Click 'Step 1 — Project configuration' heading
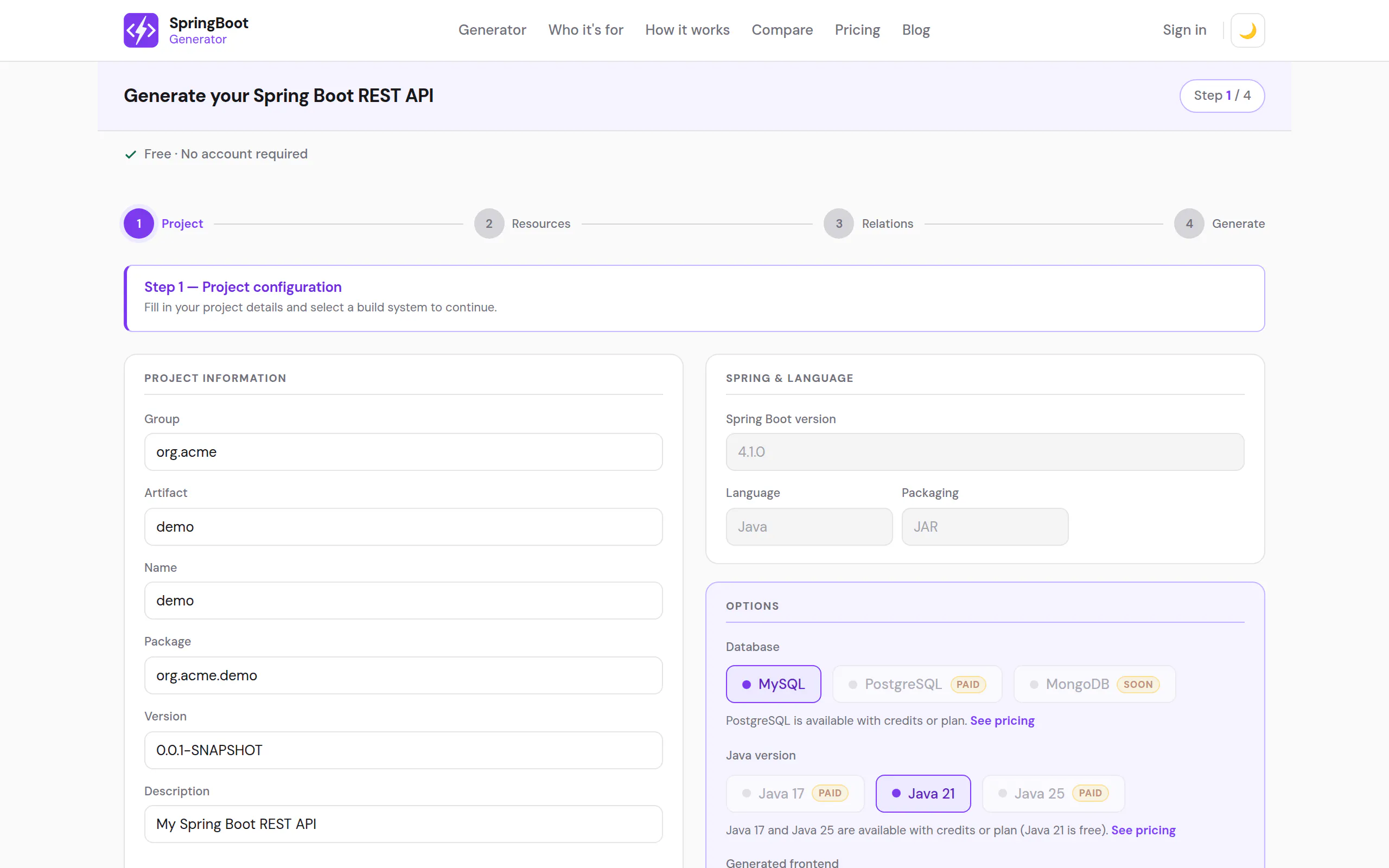Screen dimensions: 1389x868 click(243, 287)
